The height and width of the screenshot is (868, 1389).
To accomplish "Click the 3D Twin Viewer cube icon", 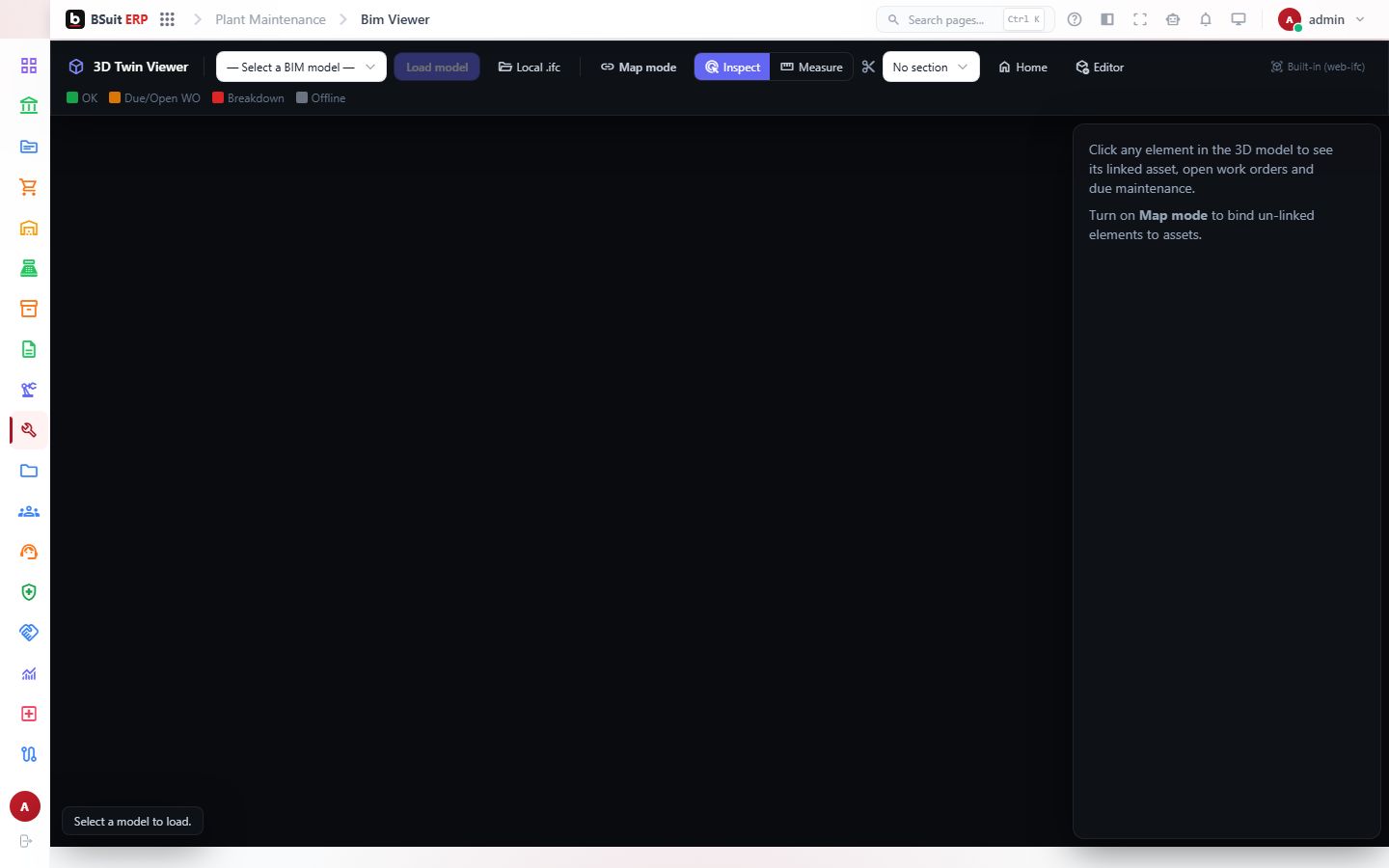I will point(76,67).
